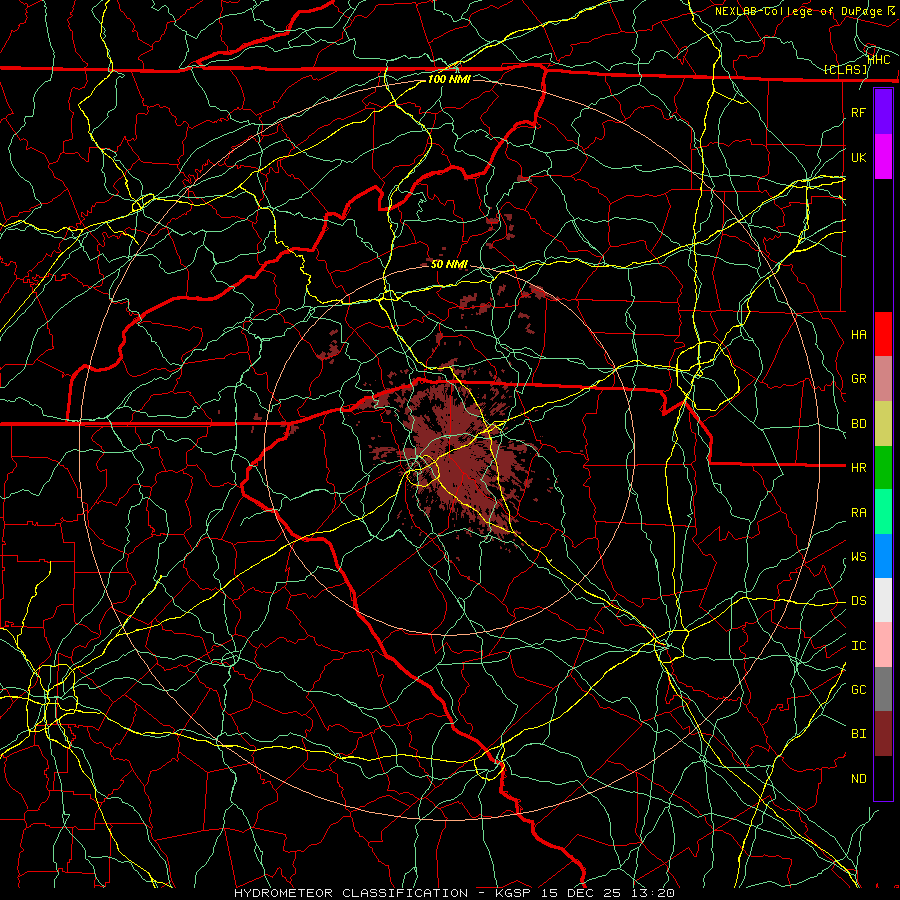Click the GR pink-tan legend swatch

(883, 379)
